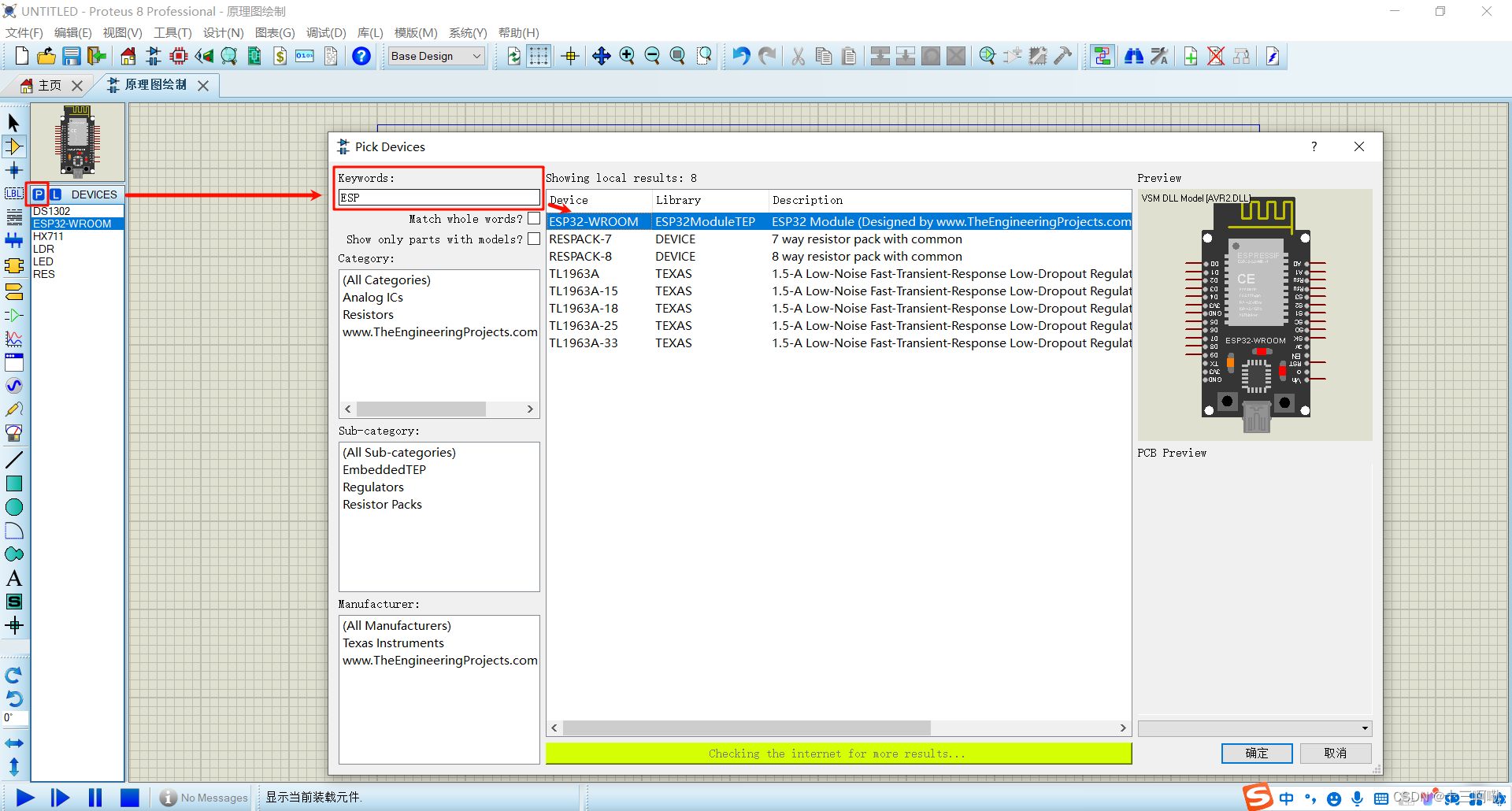Click the microphone tray icon
Screen dimensions: 1512x811
pos(1358,798)
